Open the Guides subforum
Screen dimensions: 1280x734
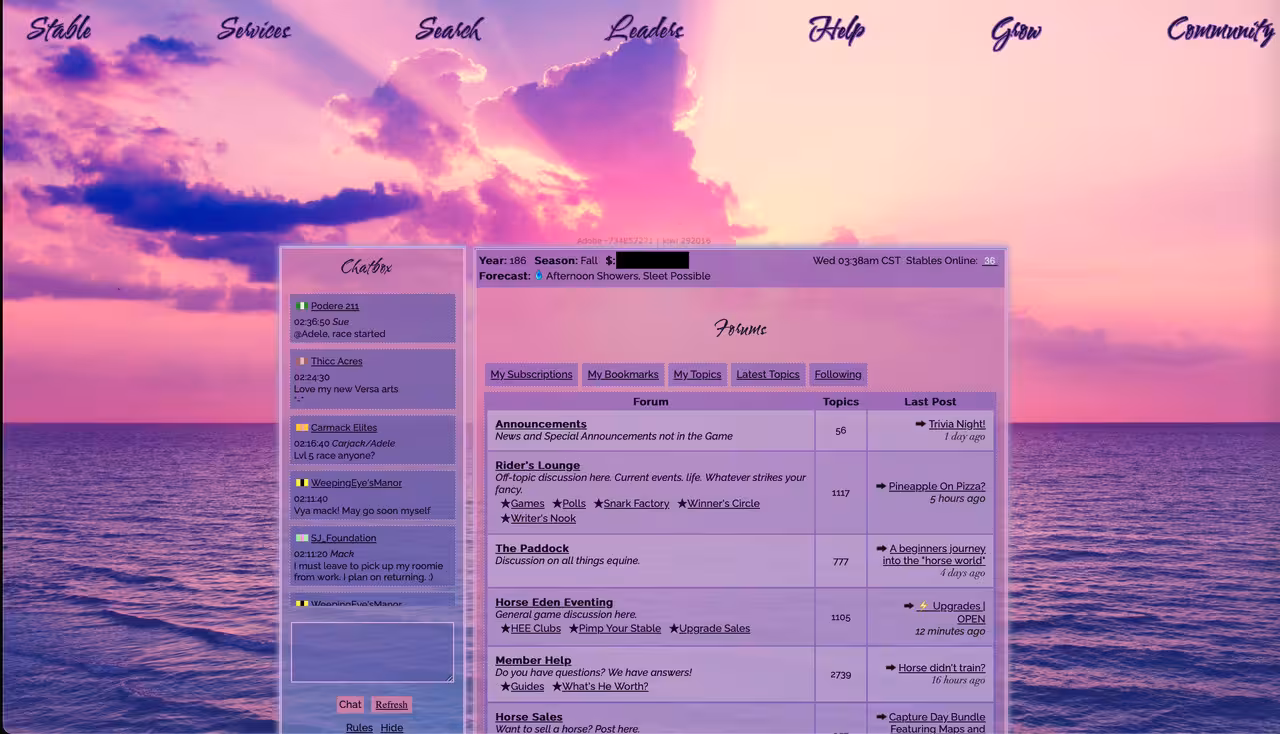[x=527, y=686]
